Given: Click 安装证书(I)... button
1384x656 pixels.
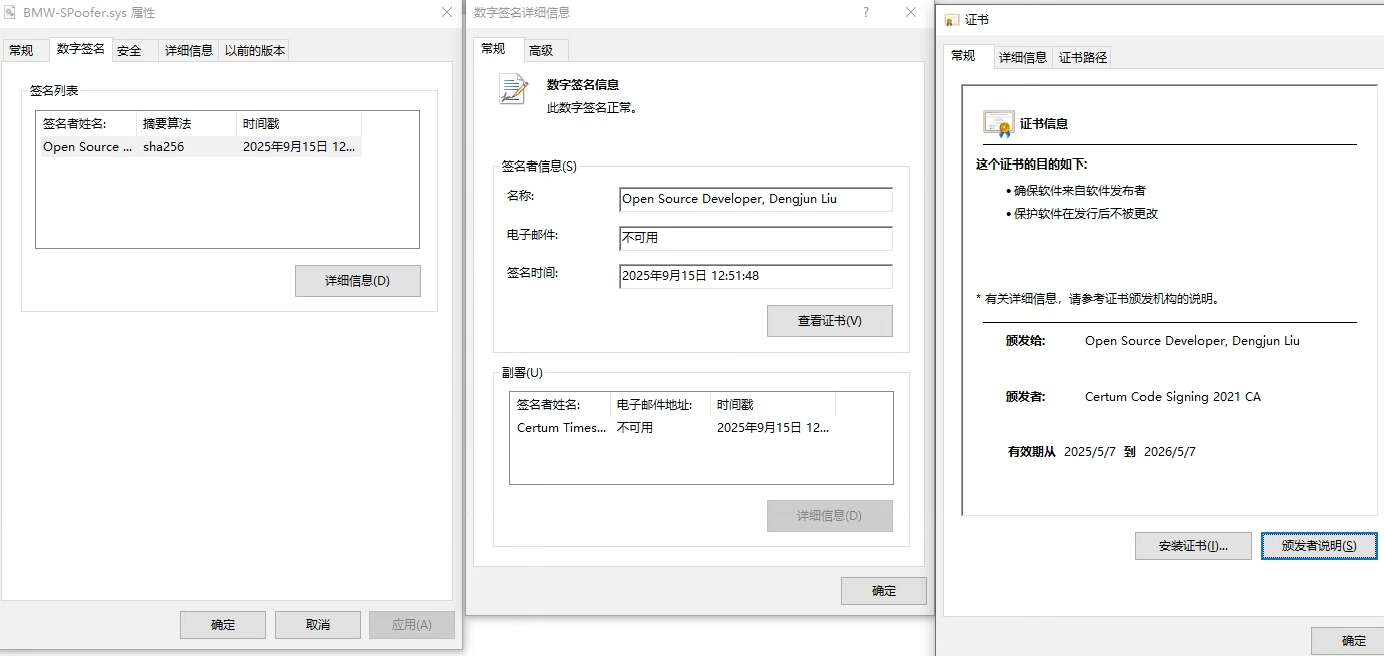Looking at the screenshot, I should coord(1193,546).
